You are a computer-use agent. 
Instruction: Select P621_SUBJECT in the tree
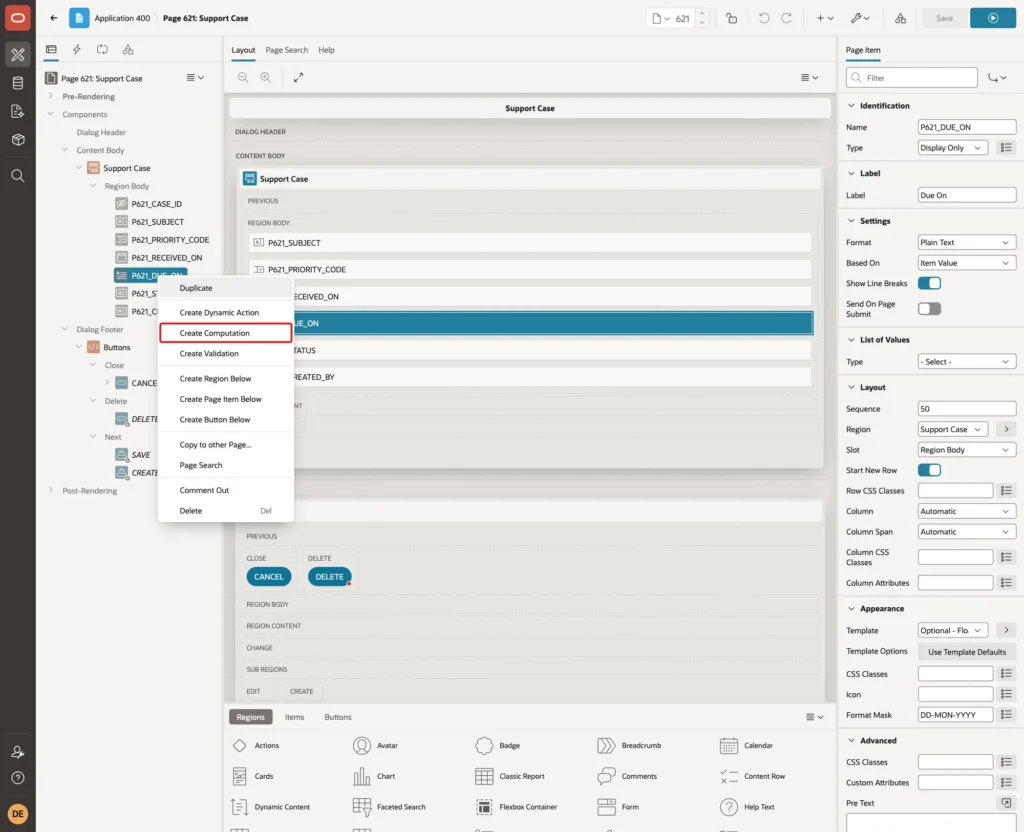click(157, 221)
